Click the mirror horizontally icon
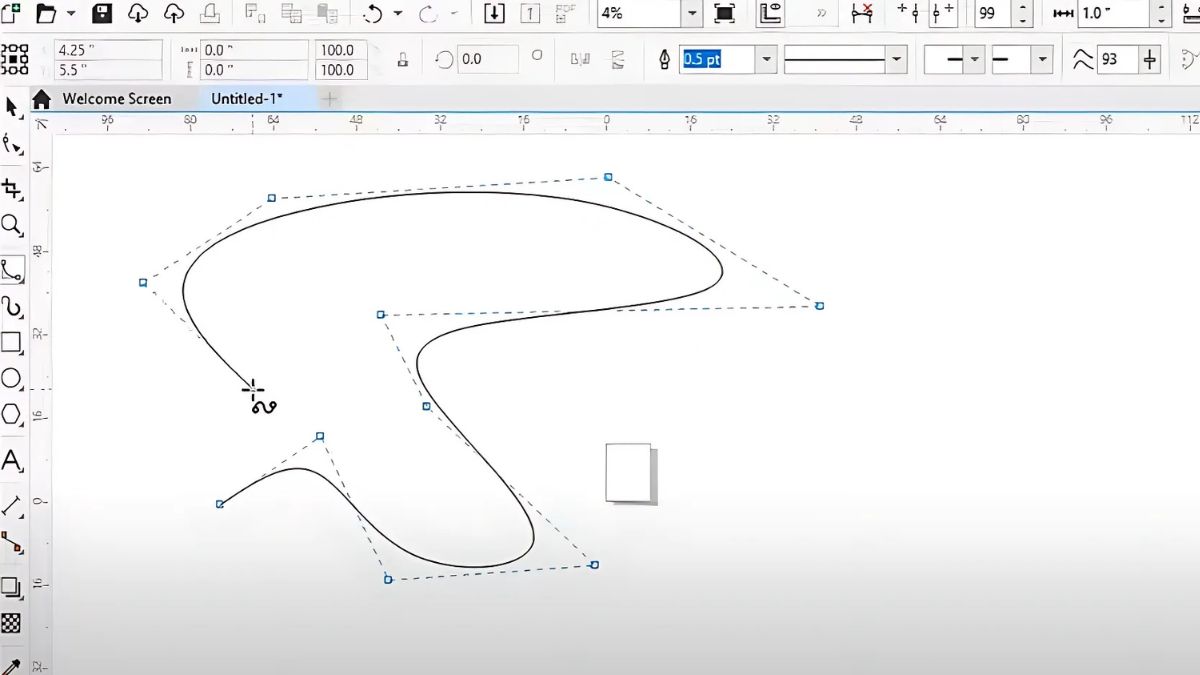This screenshot has height=675, width=1200. coord(580,59)
